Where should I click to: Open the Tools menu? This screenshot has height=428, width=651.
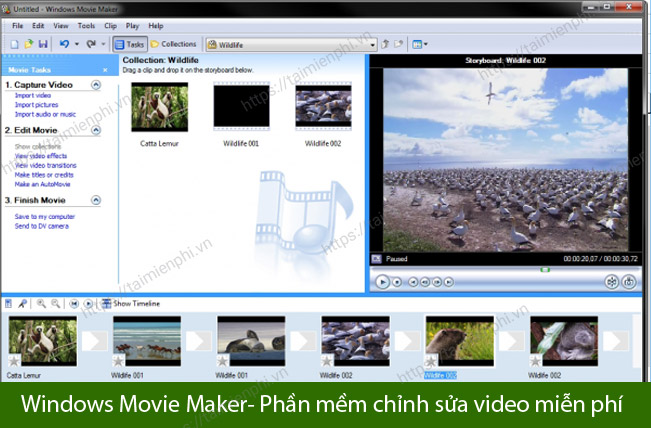[x=86, y=24]
